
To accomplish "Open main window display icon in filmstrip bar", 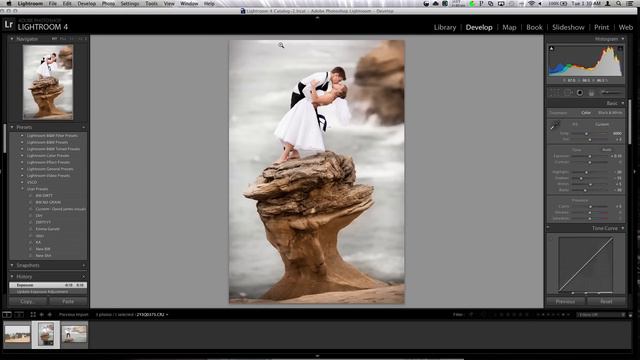I will (7, 315).
